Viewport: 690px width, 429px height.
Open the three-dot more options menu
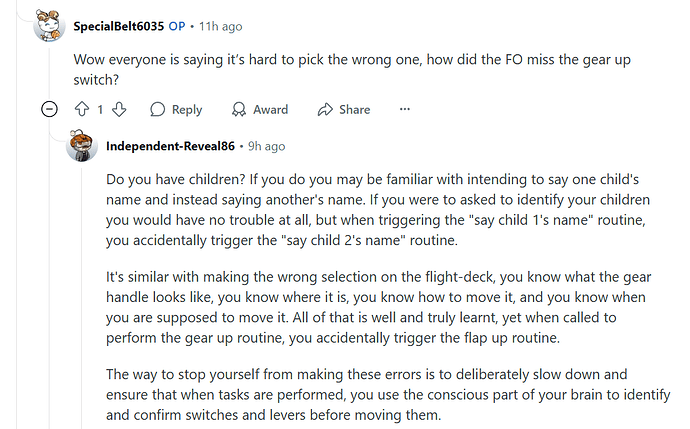pyautogui.click(x=404, y=109)
